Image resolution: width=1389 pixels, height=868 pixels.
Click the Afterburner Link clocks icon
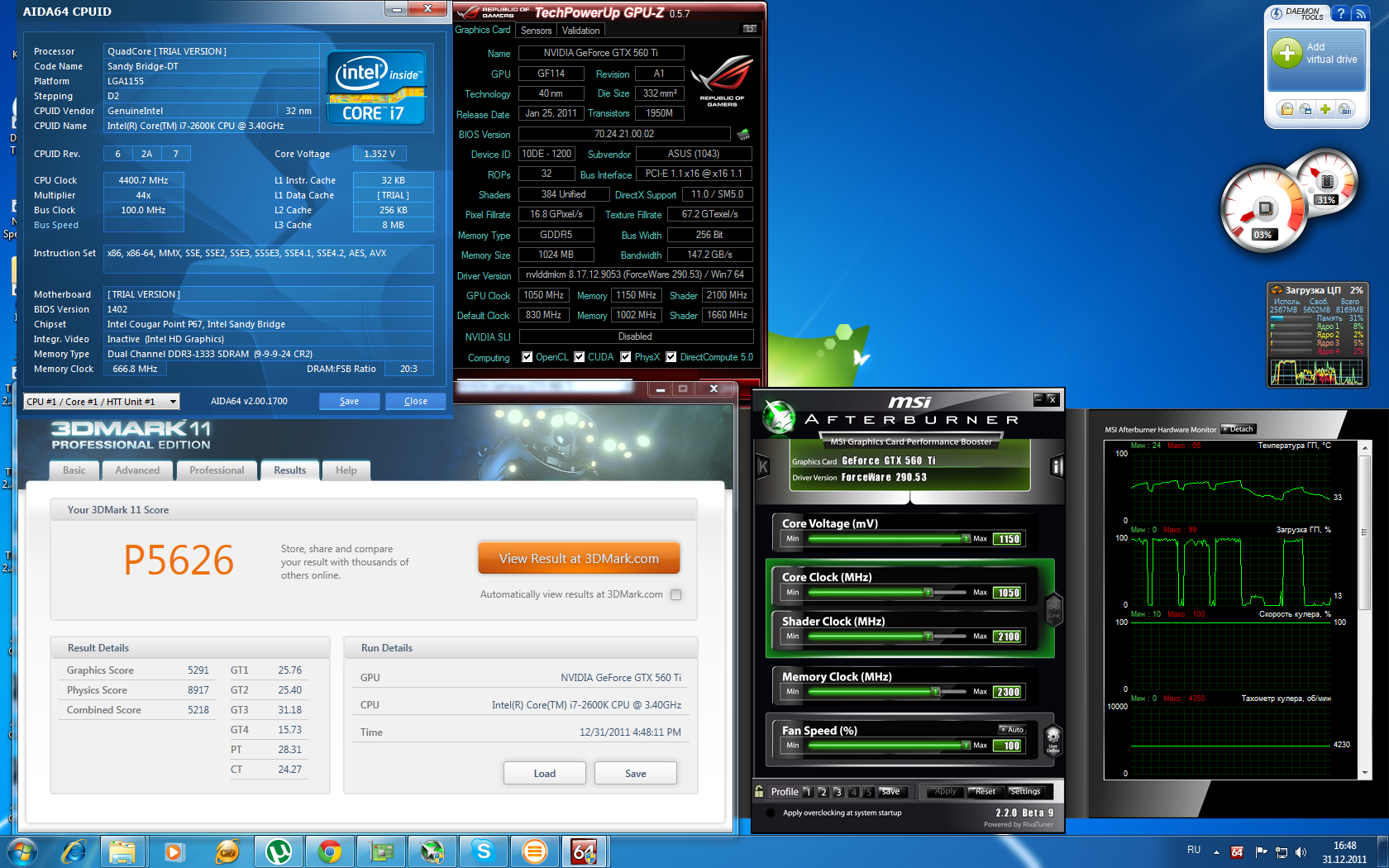[1053, 609]
